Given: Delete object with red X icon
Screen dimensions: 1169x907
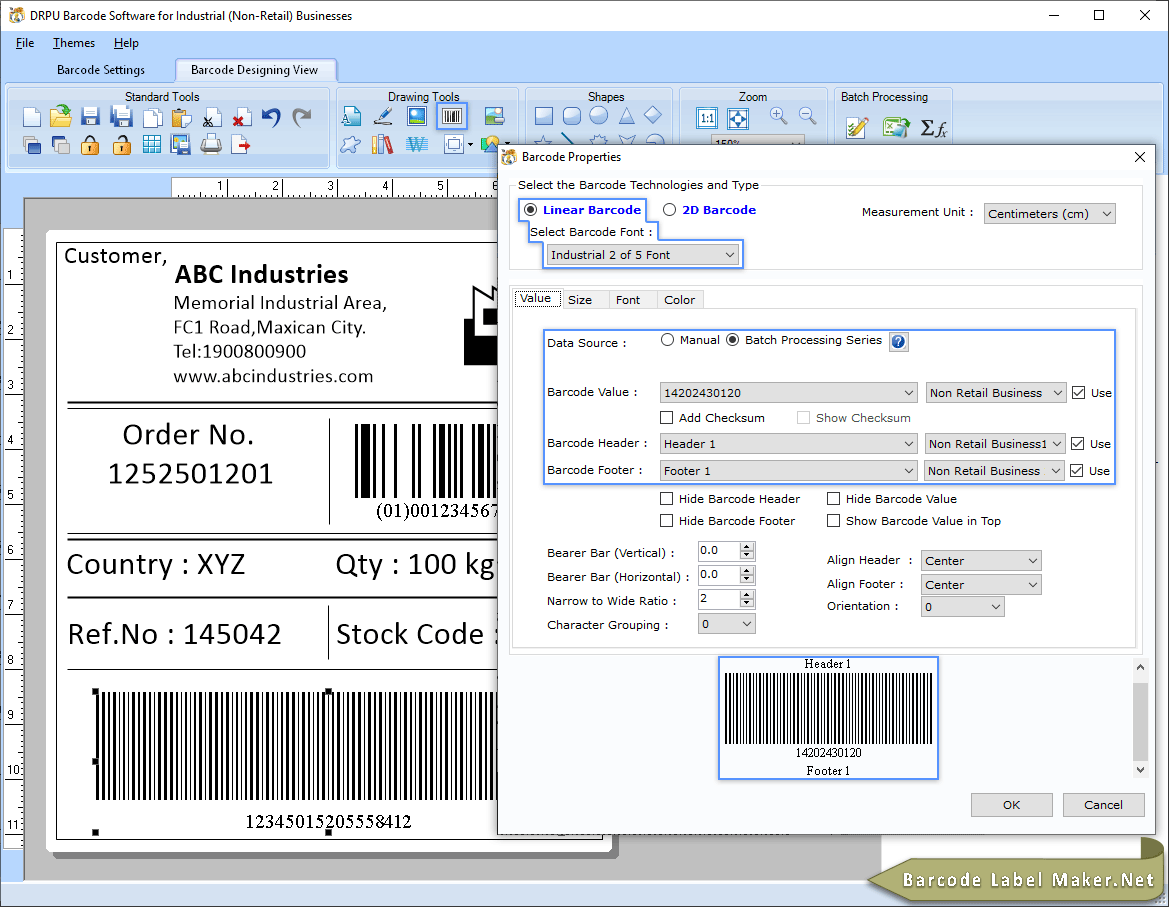Looking at the screenshot, I should (x=241, y=118).
